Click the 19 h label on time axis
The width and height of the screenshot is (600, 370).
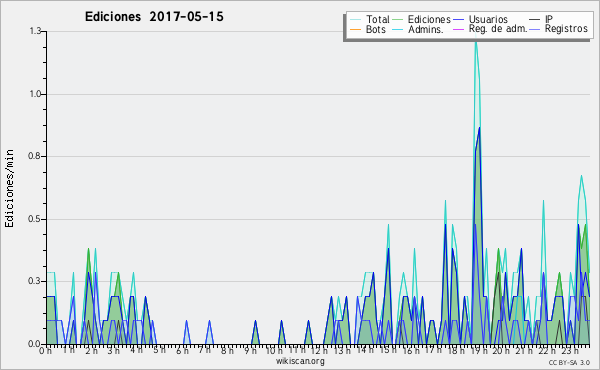tap(479, 350)
